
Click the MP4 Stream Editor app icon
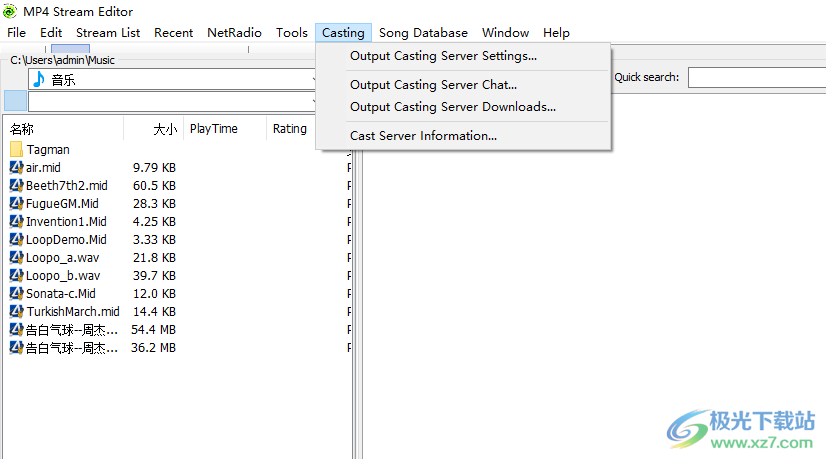(x=9, y=11)
